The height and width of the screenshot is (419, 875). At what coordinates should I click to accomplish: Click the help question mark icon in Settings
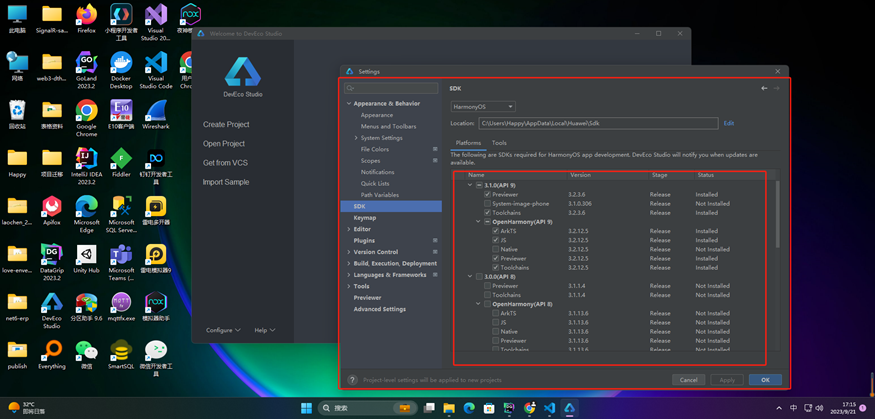click(x=352, y=380)
